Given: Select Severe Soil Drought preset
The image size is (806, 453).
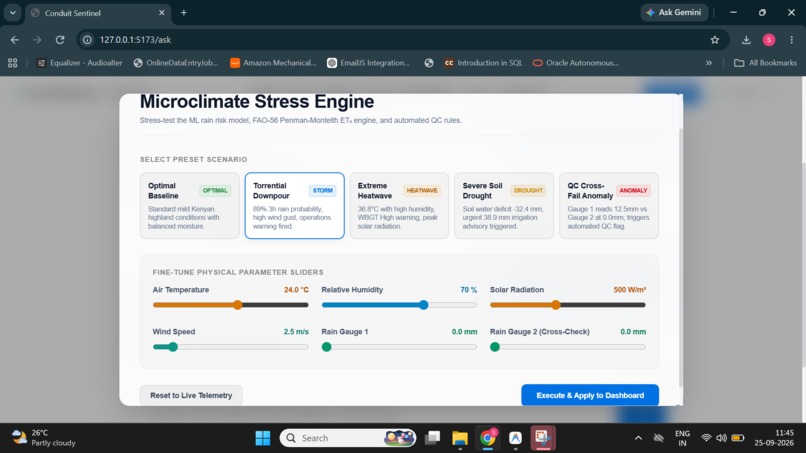Looking at the screenshot, I should pos(504,206).
